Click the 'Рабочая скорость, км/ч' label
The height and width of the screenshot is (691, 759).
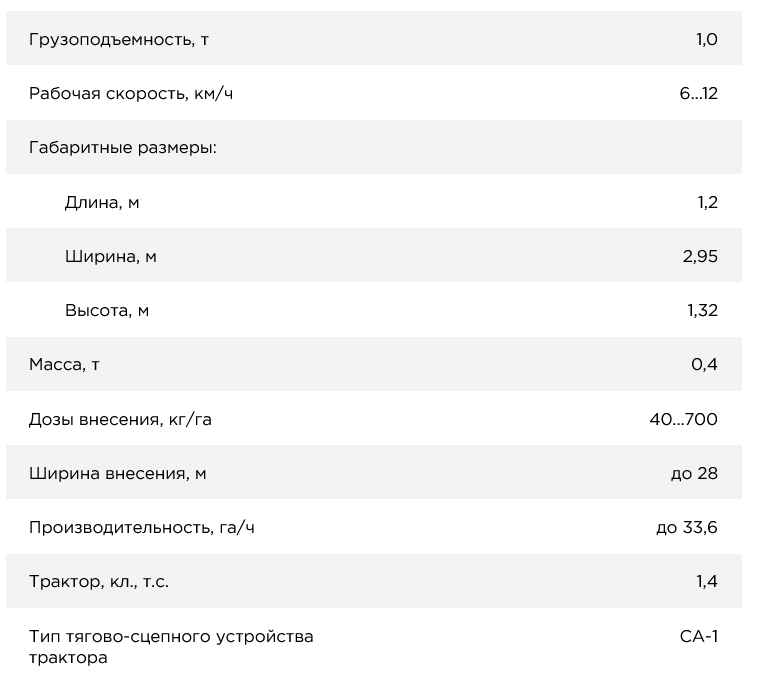click(131, 94)
